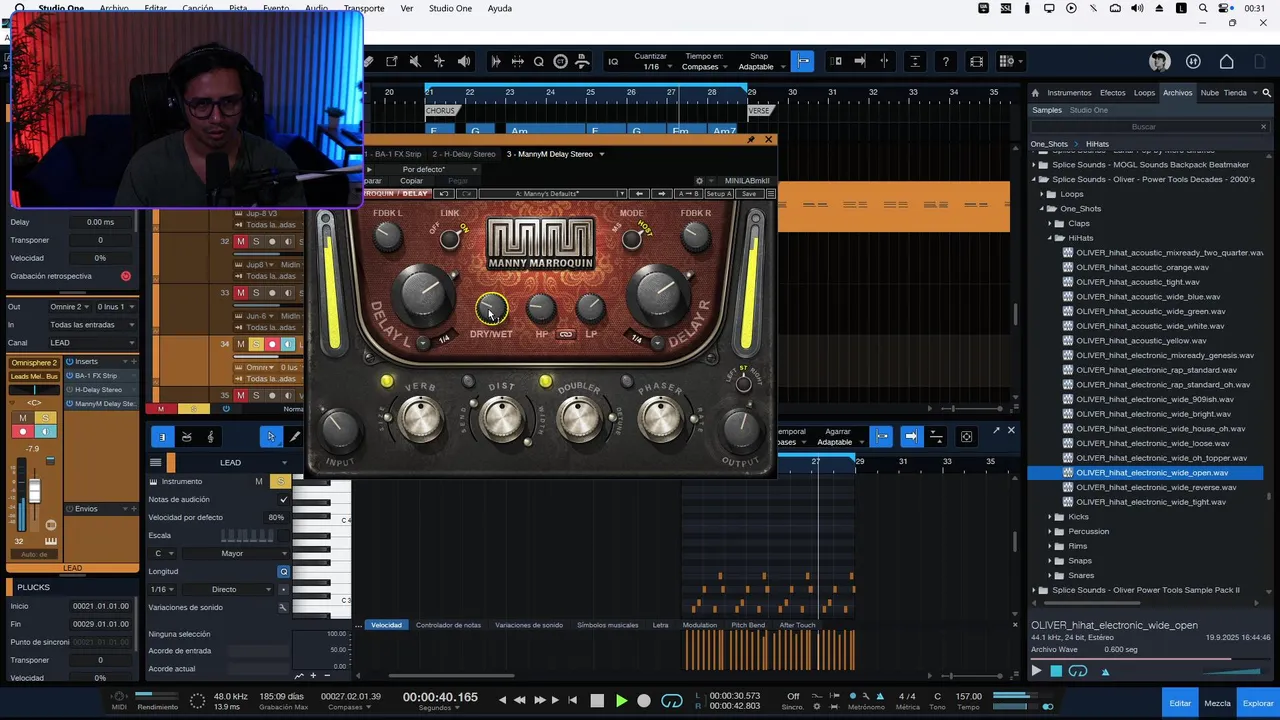
Task: Click the Waves A→B copy button
Action: pyautogui.click(x=689, y=193)
